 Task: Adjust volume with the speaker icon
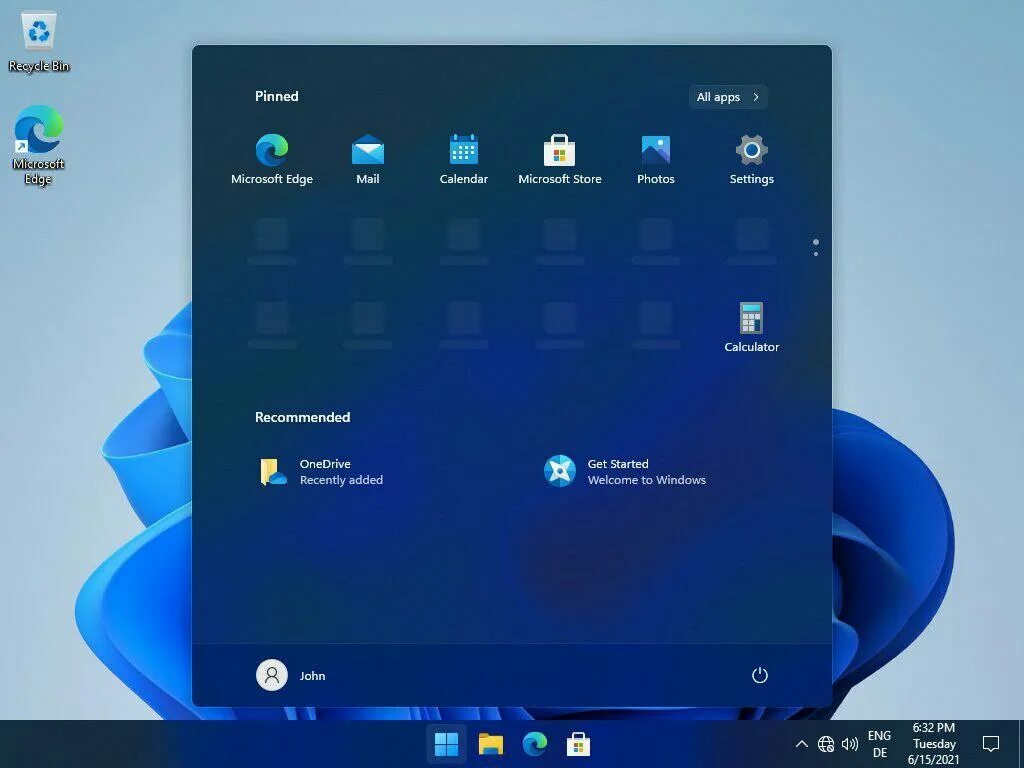click(x=851, y=744)
